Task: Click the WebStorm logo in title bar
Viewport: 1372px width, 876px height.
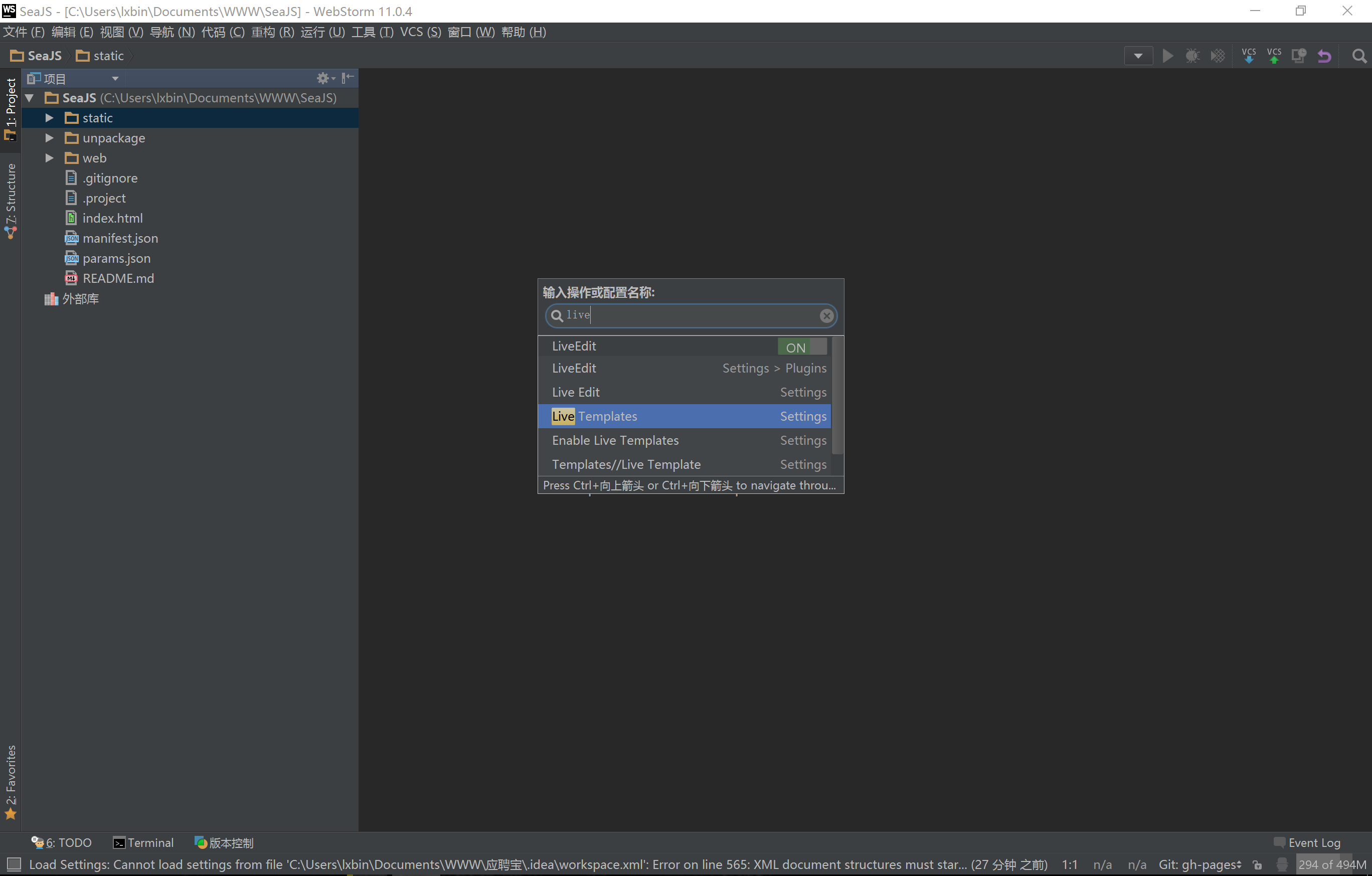Action: [x=9, y=11]
